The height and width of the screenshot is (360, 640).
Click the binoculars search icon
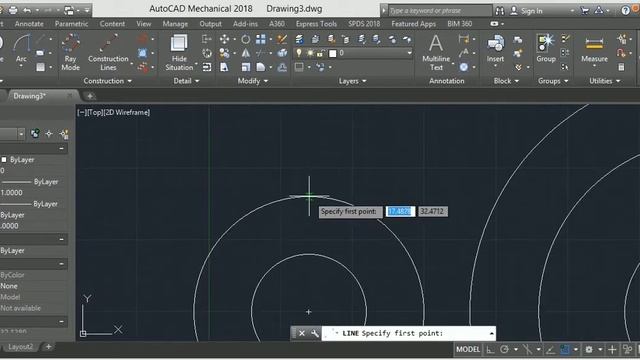click(500, 11)
